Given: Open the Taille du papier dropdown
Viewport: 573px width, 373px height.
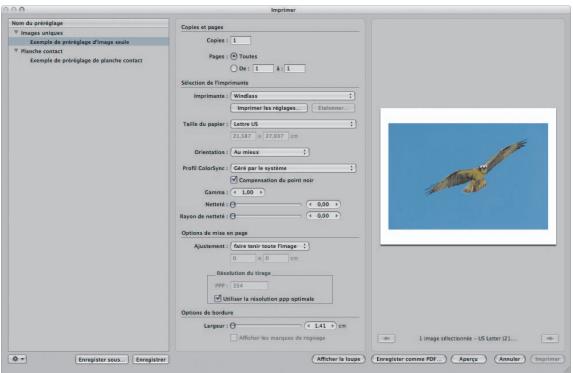Looking at the screenshot, I should point(293,124).
